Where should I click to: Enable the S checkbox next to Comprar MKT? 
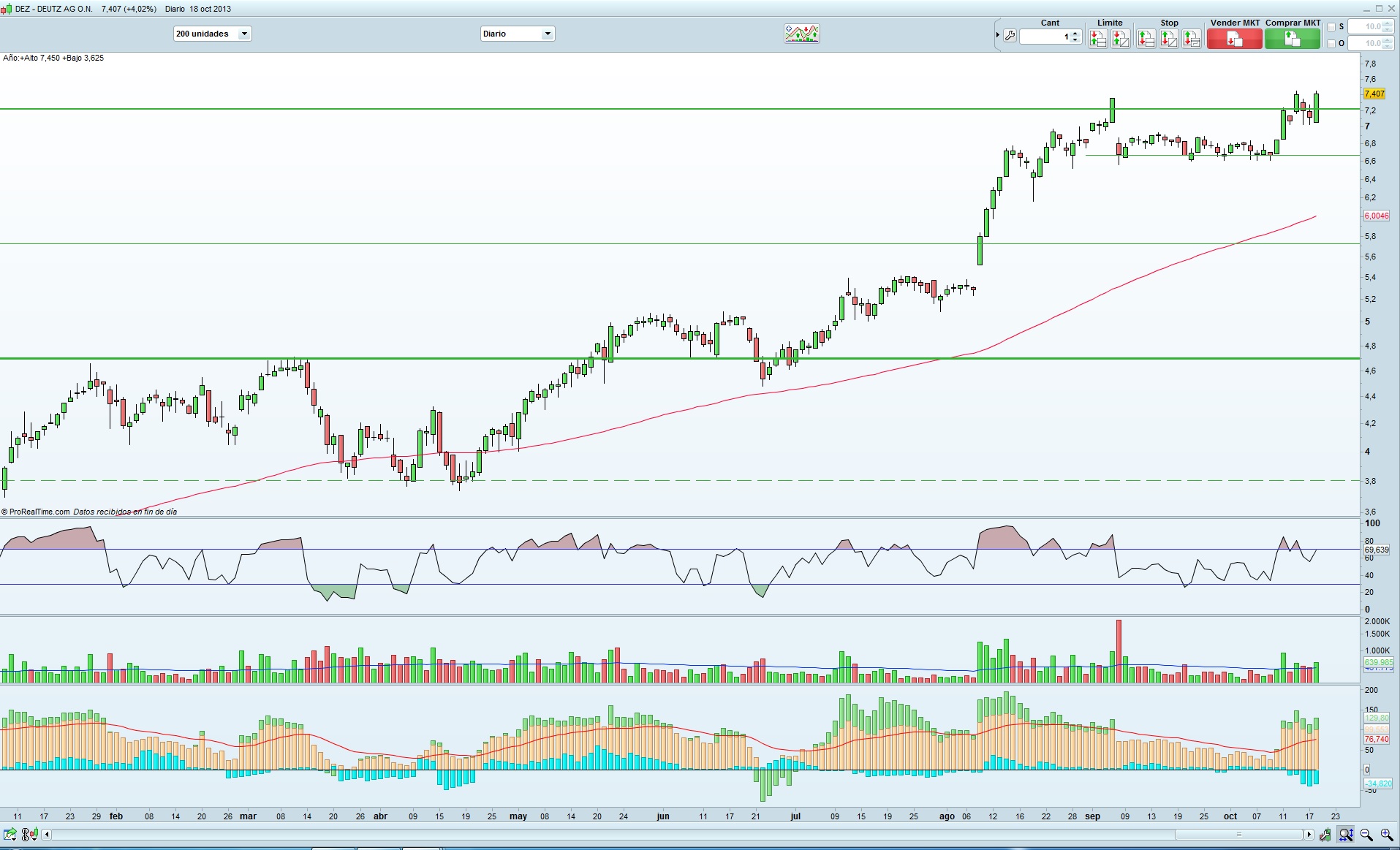click(1332, 26)
